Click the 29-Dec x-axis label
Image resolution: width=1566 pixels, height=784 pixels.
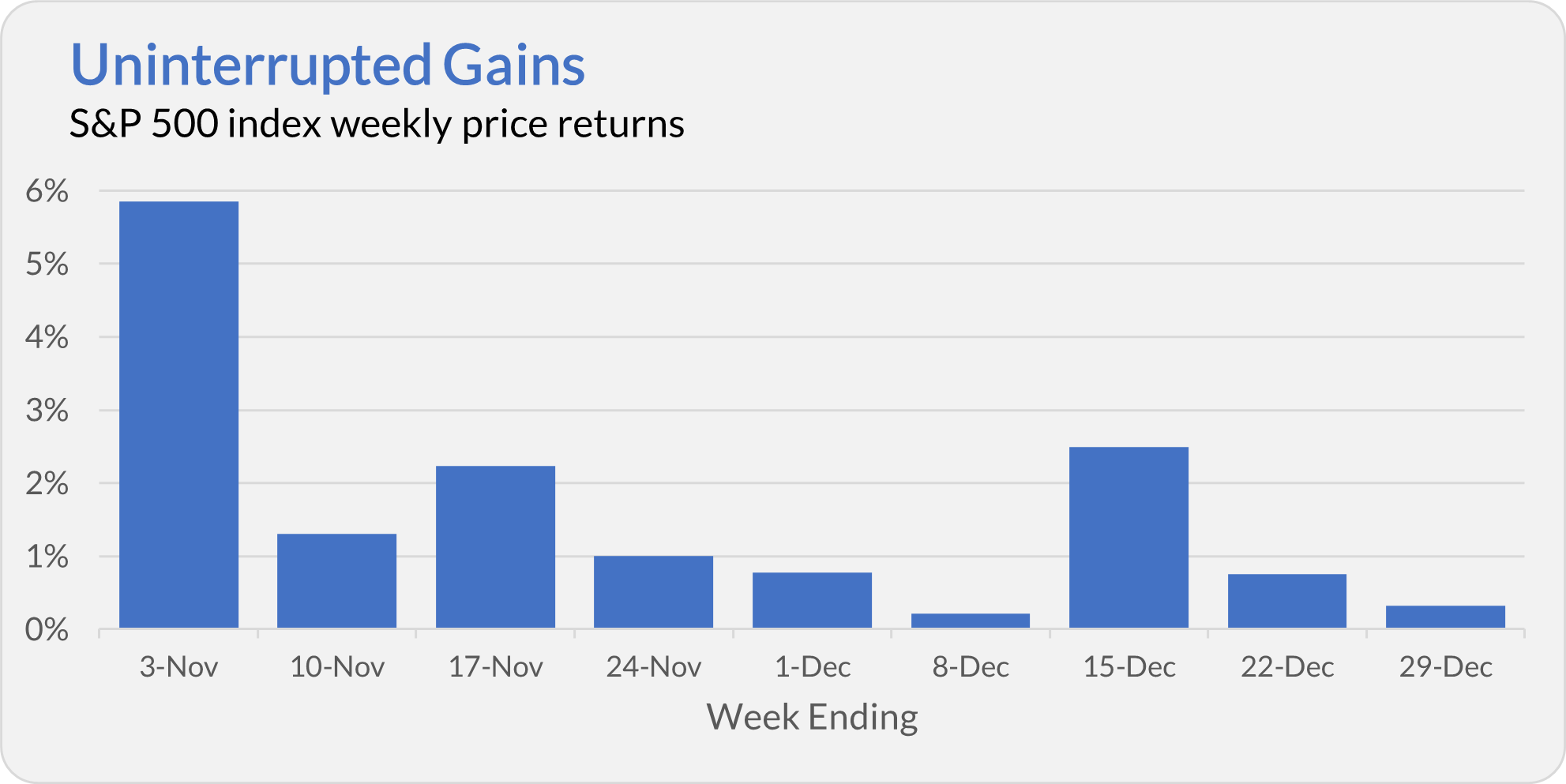tap(1446, 668)
